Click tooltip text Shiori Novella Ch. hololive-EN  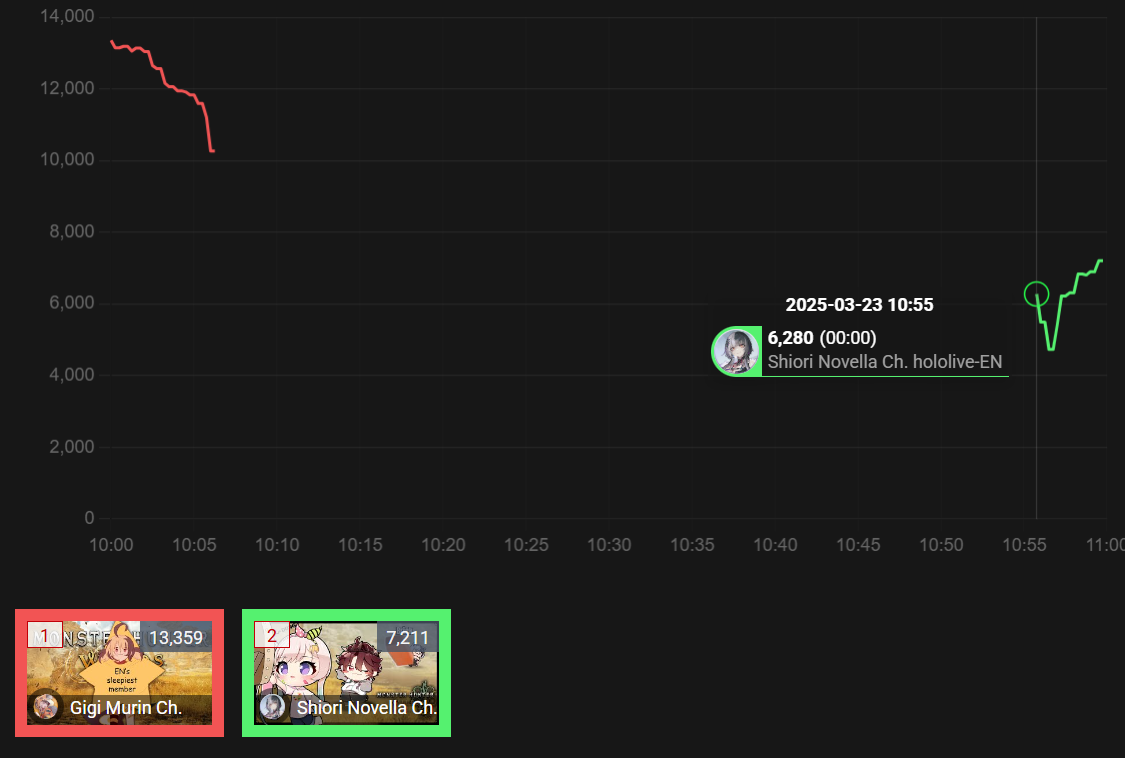885,362
